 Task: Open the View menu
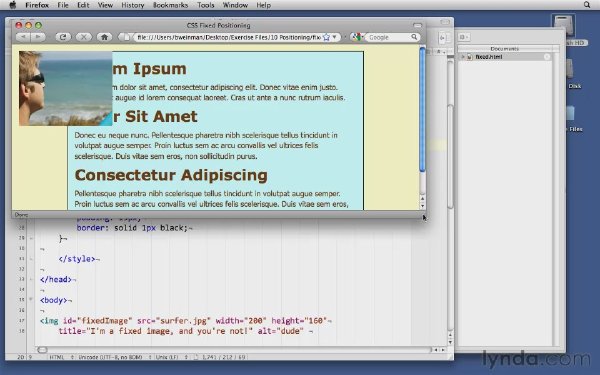(x=105, y=5)
